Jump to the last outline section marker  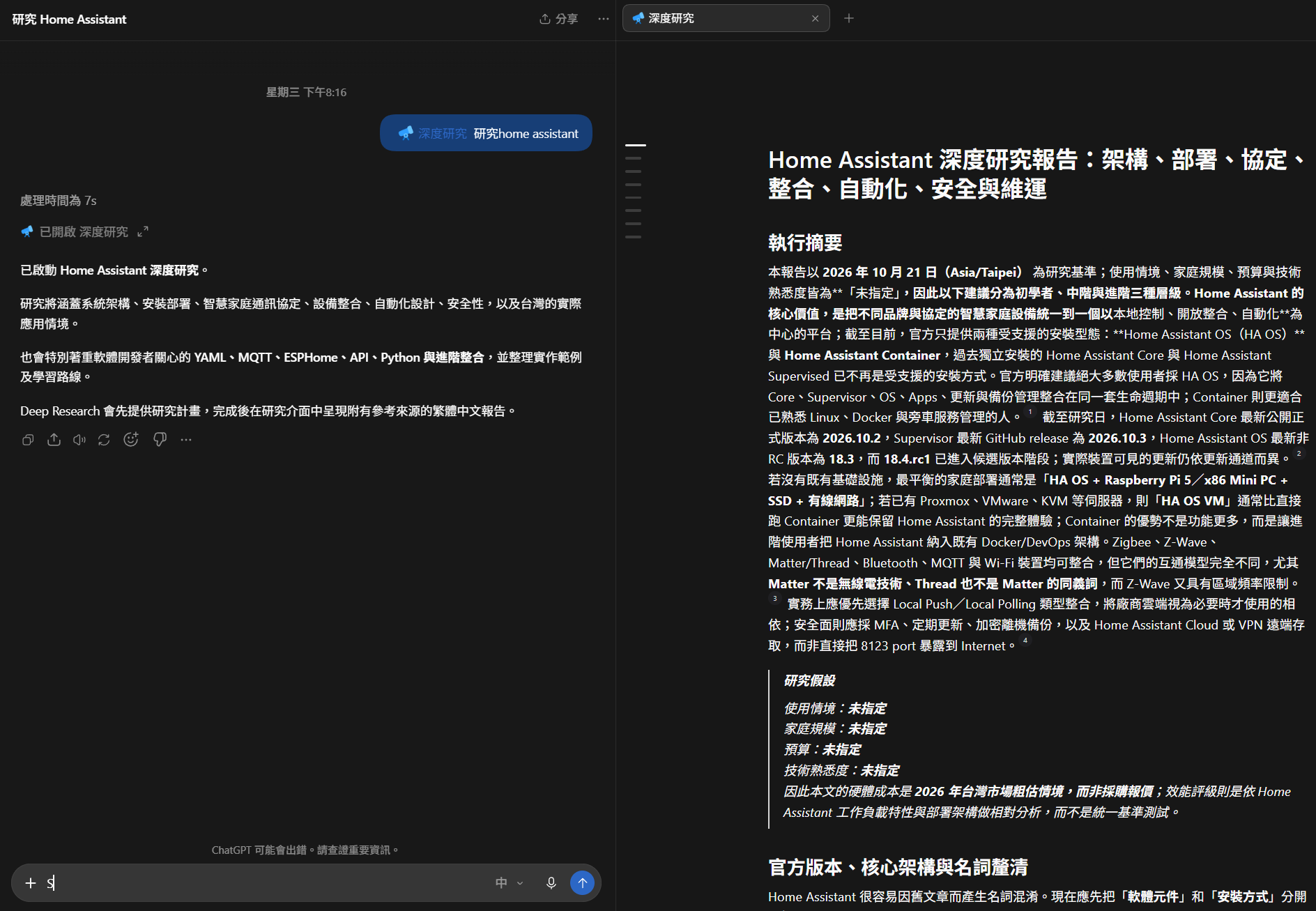(633, 237)
